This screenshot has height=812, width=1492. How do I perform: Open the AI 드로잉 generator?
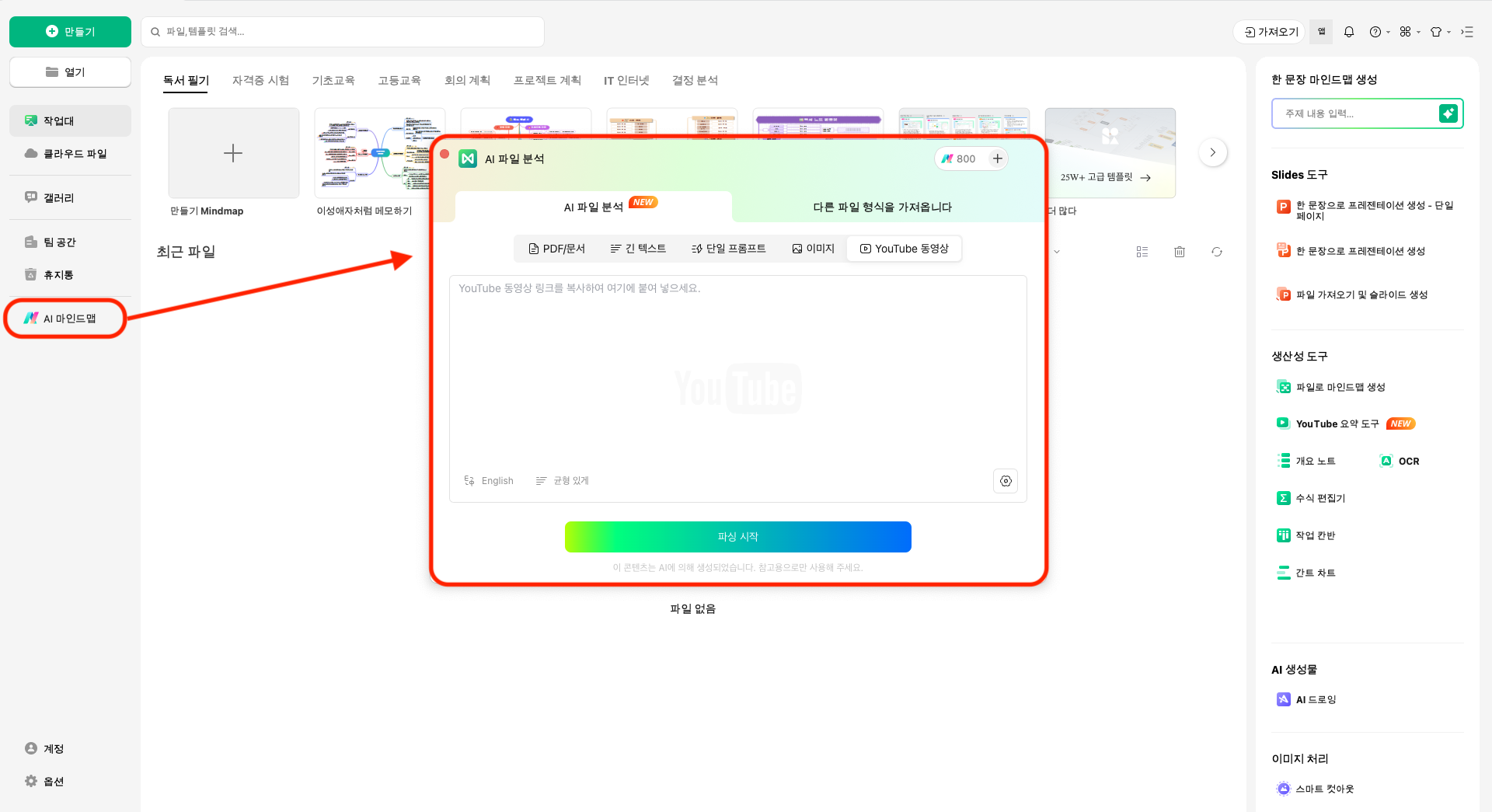(x=1315, y=699)
